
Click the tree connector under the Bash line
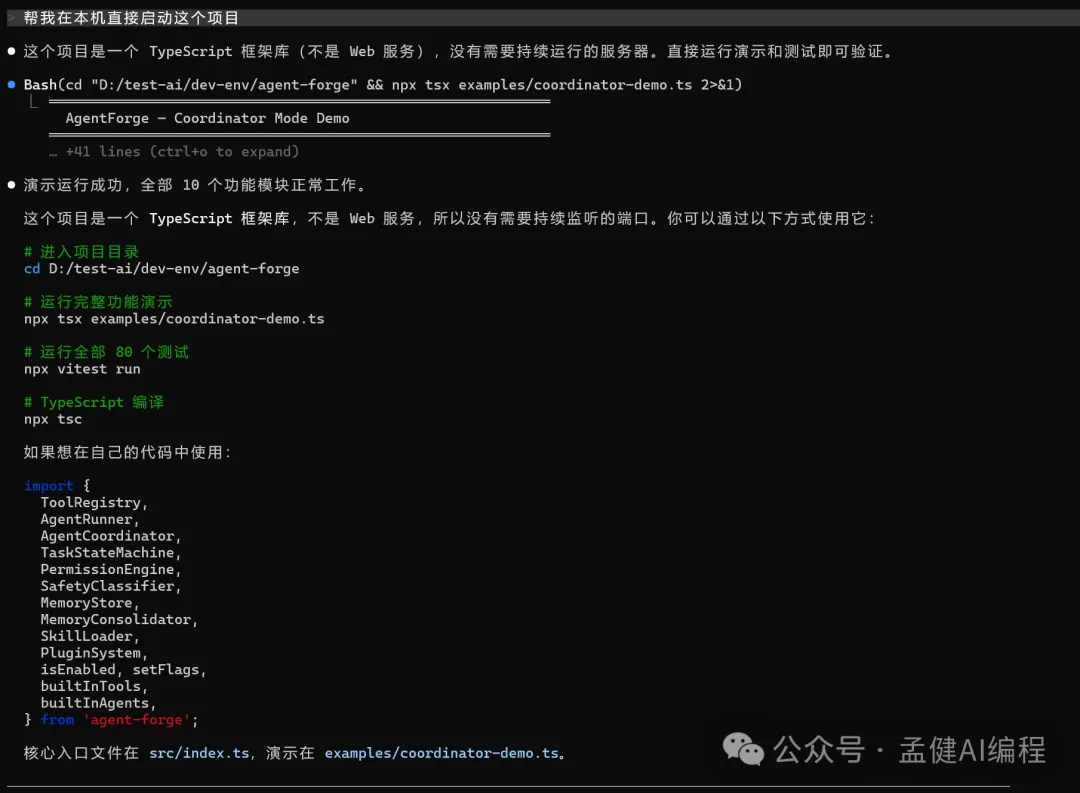click(x=33, y=102)
